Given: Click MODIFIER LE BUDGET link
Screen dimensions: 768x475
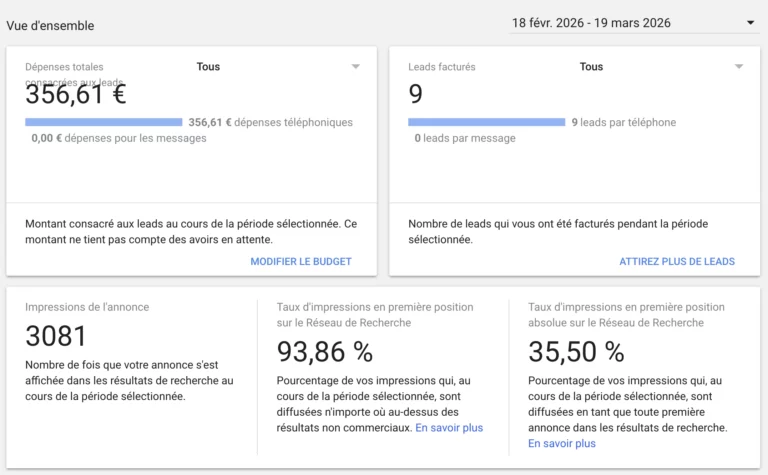Looking at the screenshot, I should [x=301, y=261].
